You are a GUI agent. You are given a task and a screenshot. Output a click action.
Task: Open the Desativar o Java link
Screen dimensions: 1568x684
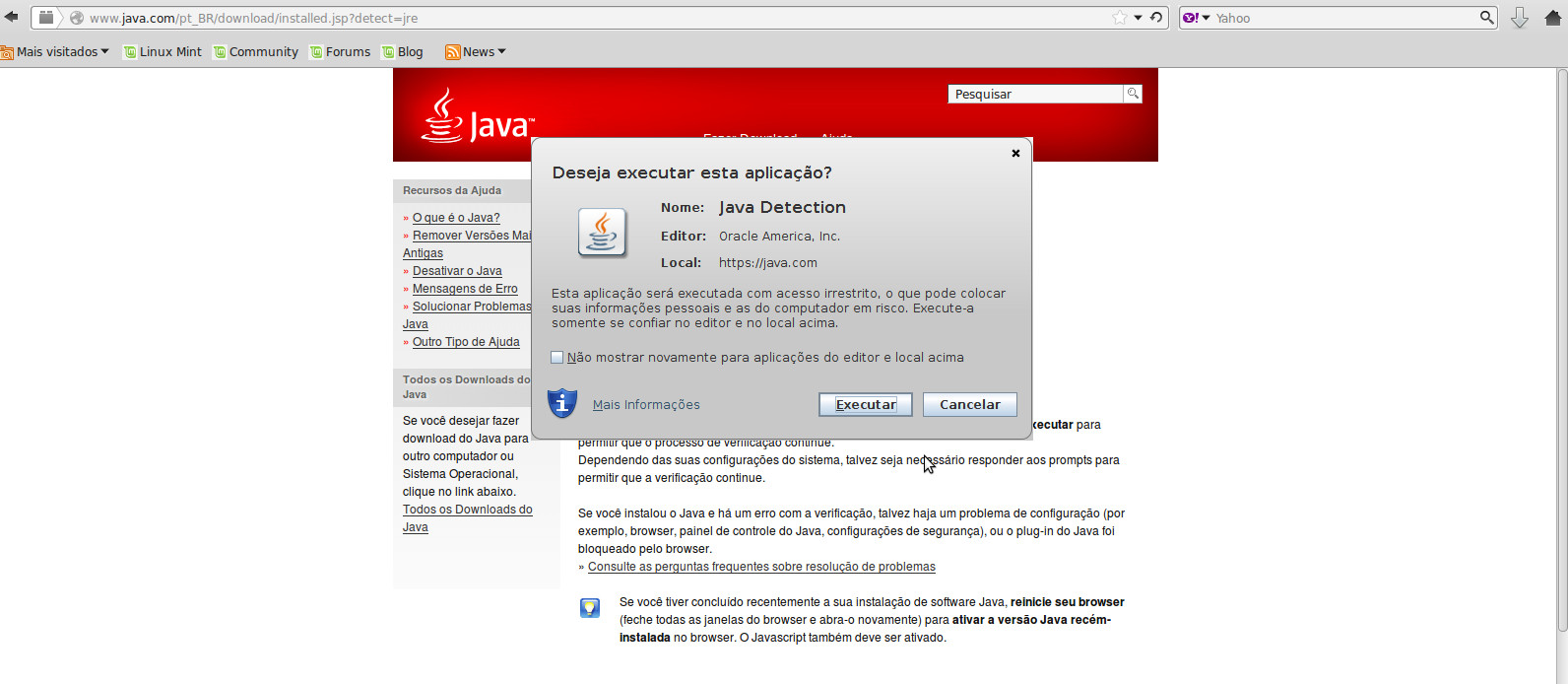[457, 271]
